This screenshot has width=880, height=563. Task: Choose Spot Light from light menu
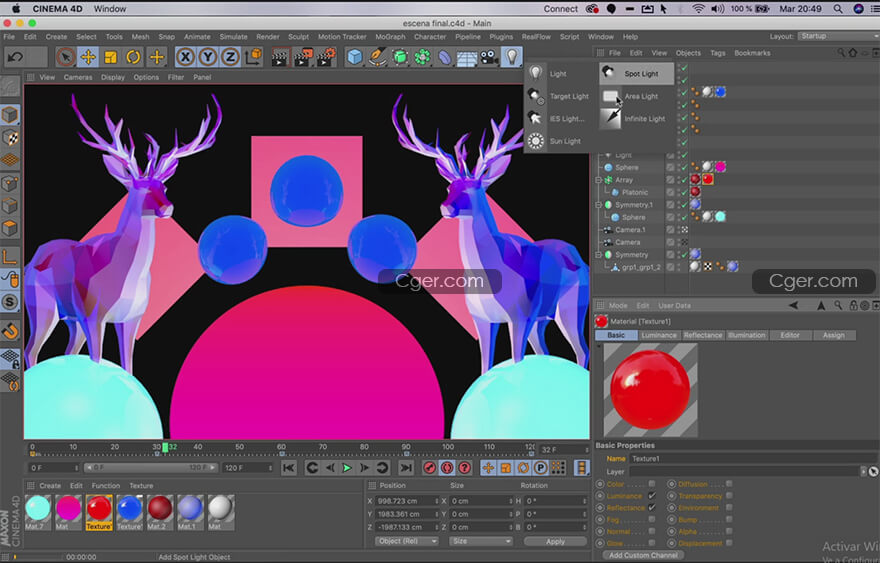coord(637,74)
